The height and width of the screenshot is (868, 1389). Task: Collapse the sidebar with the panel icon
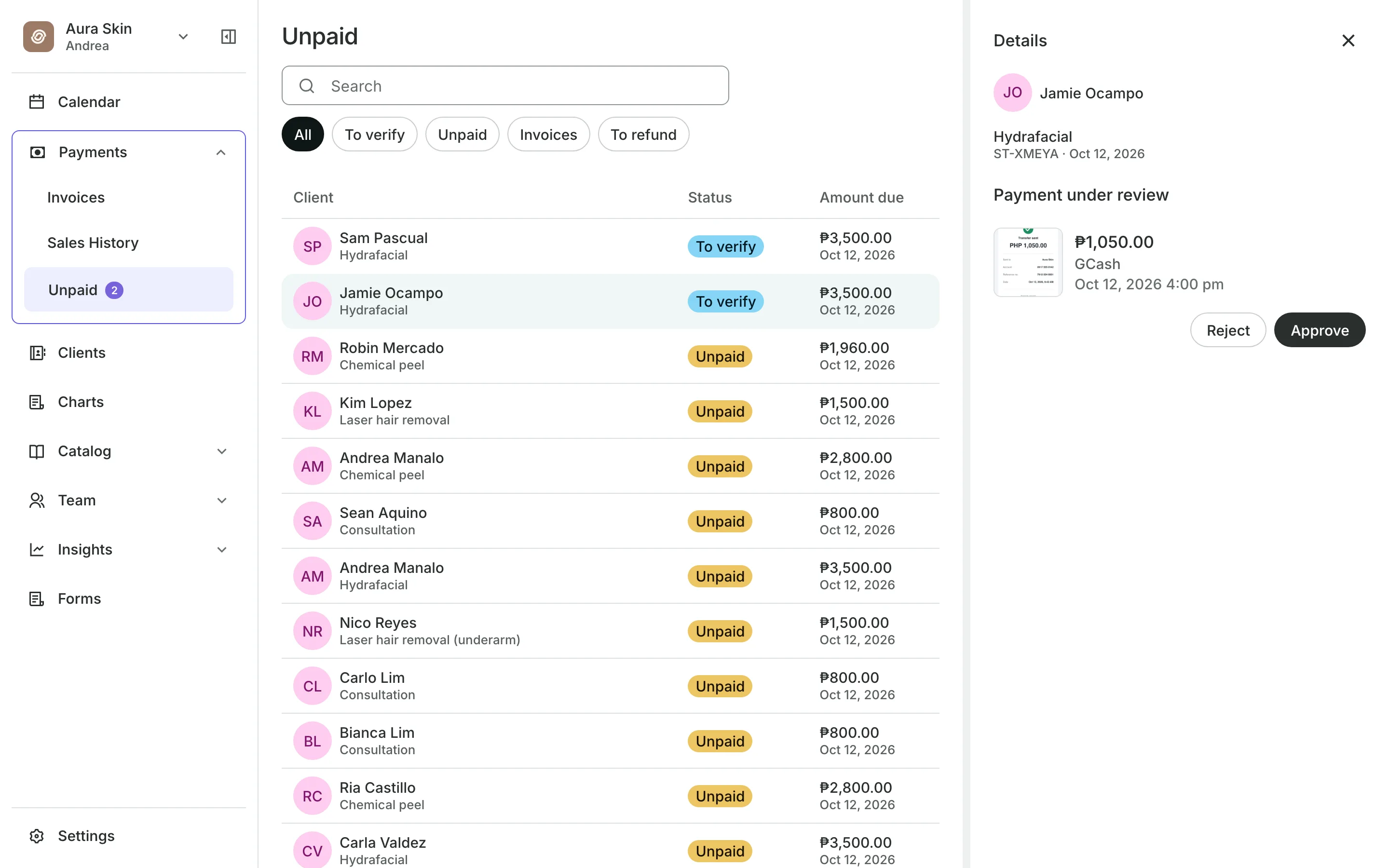pyautogui.click(x=229, y=37)
